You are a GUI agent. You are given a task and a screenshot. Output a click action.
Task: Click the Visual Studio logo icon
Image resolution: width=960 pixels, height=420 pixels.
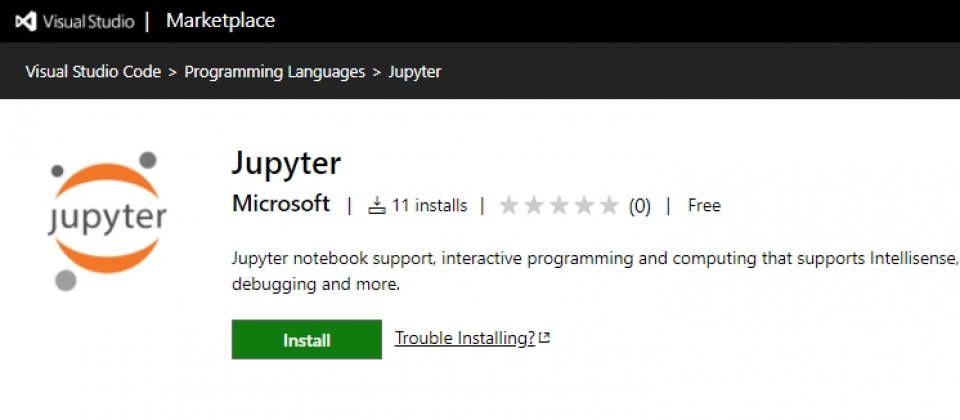[26, 21]
